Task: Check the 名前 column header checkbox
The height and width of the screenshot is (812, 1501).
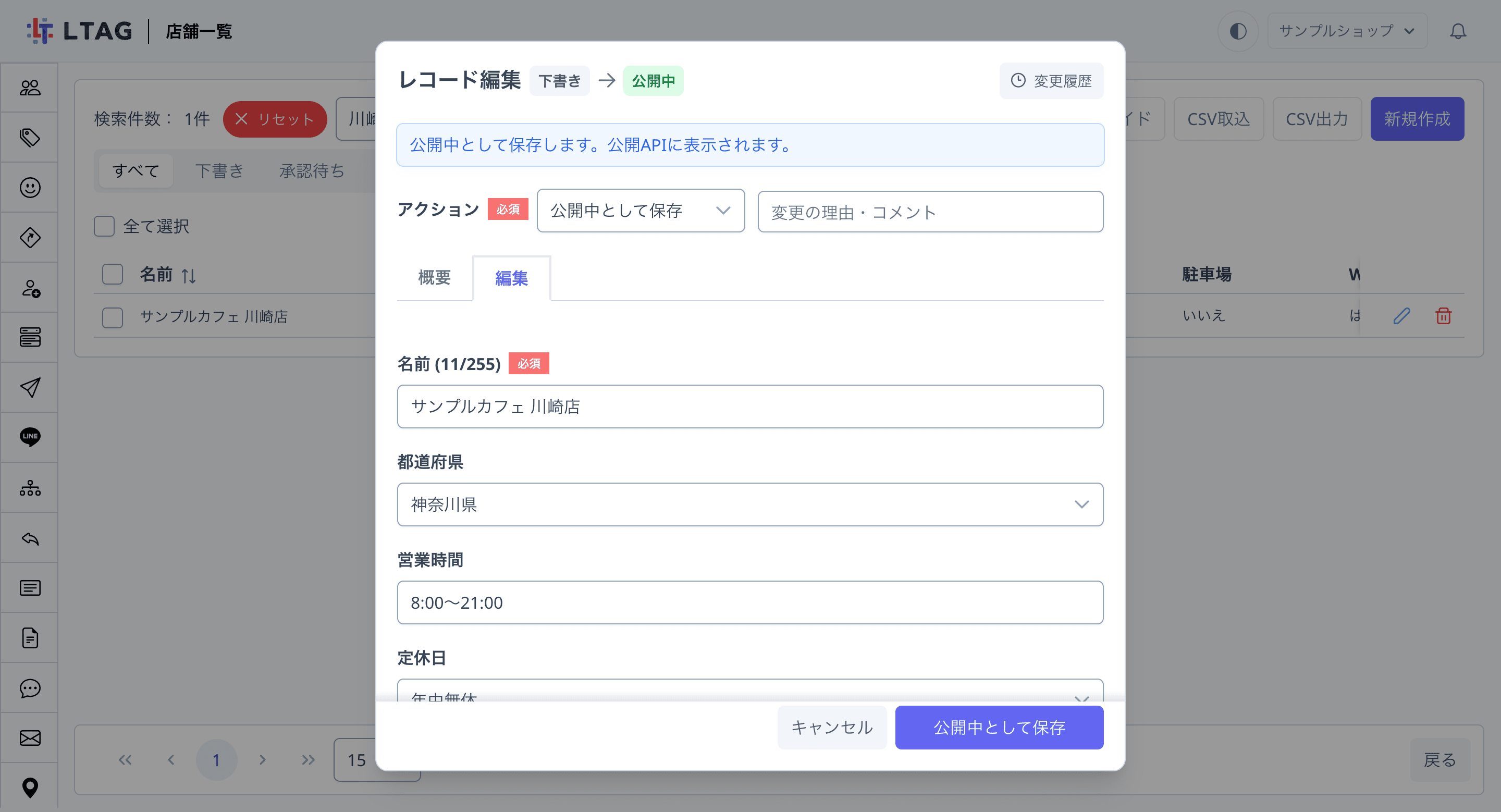Action: click(x=113, y=274)
